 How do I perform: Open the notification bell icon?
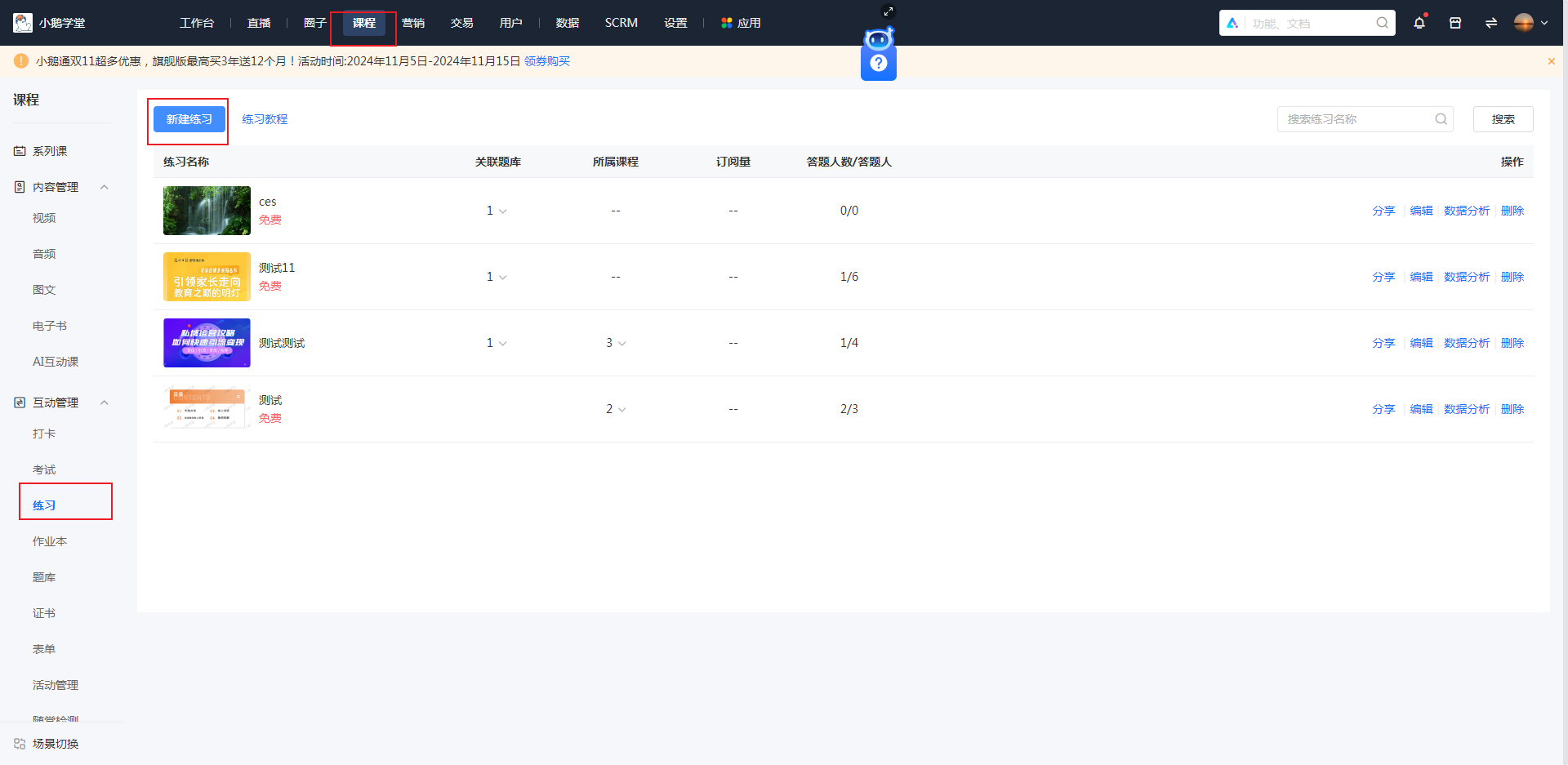(x=1419, y=23)
